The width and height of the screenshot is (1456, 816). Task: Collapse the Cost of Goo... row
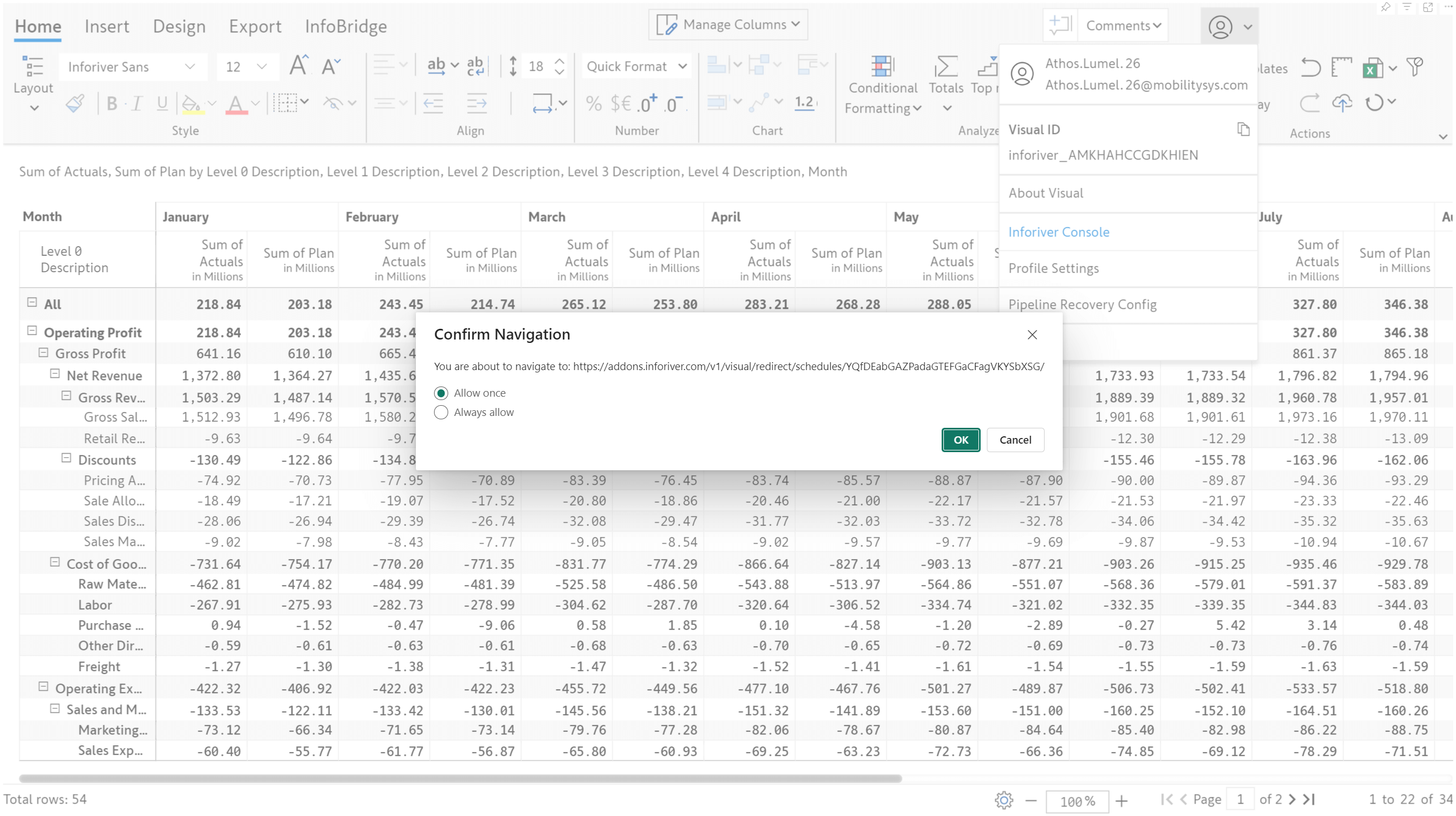point(54,562)
